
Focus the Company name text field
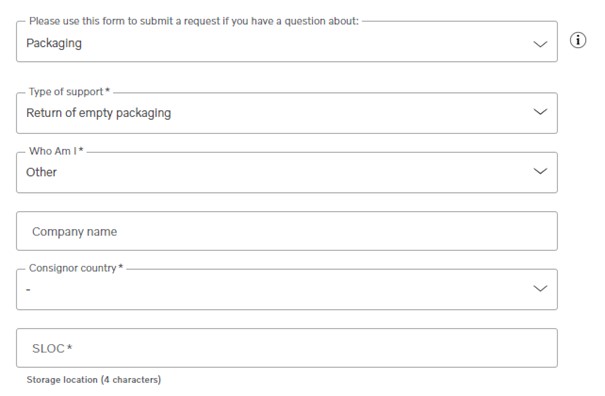[x=287, y=231]
